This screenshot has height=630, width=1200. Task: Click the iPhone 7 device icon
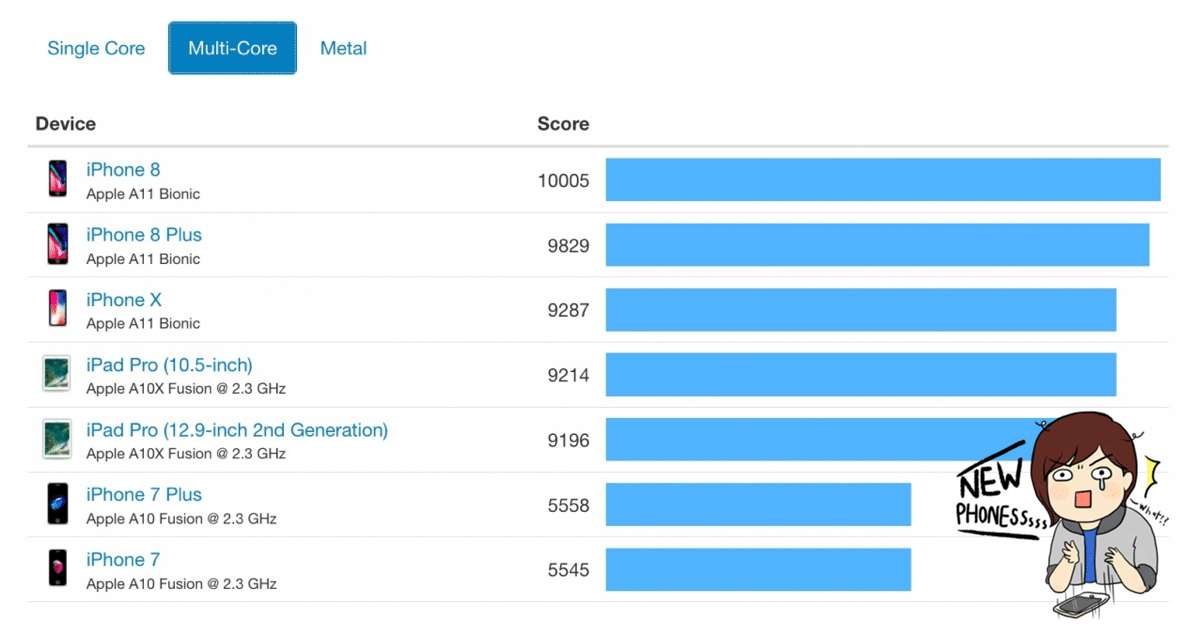pos(58,569)
